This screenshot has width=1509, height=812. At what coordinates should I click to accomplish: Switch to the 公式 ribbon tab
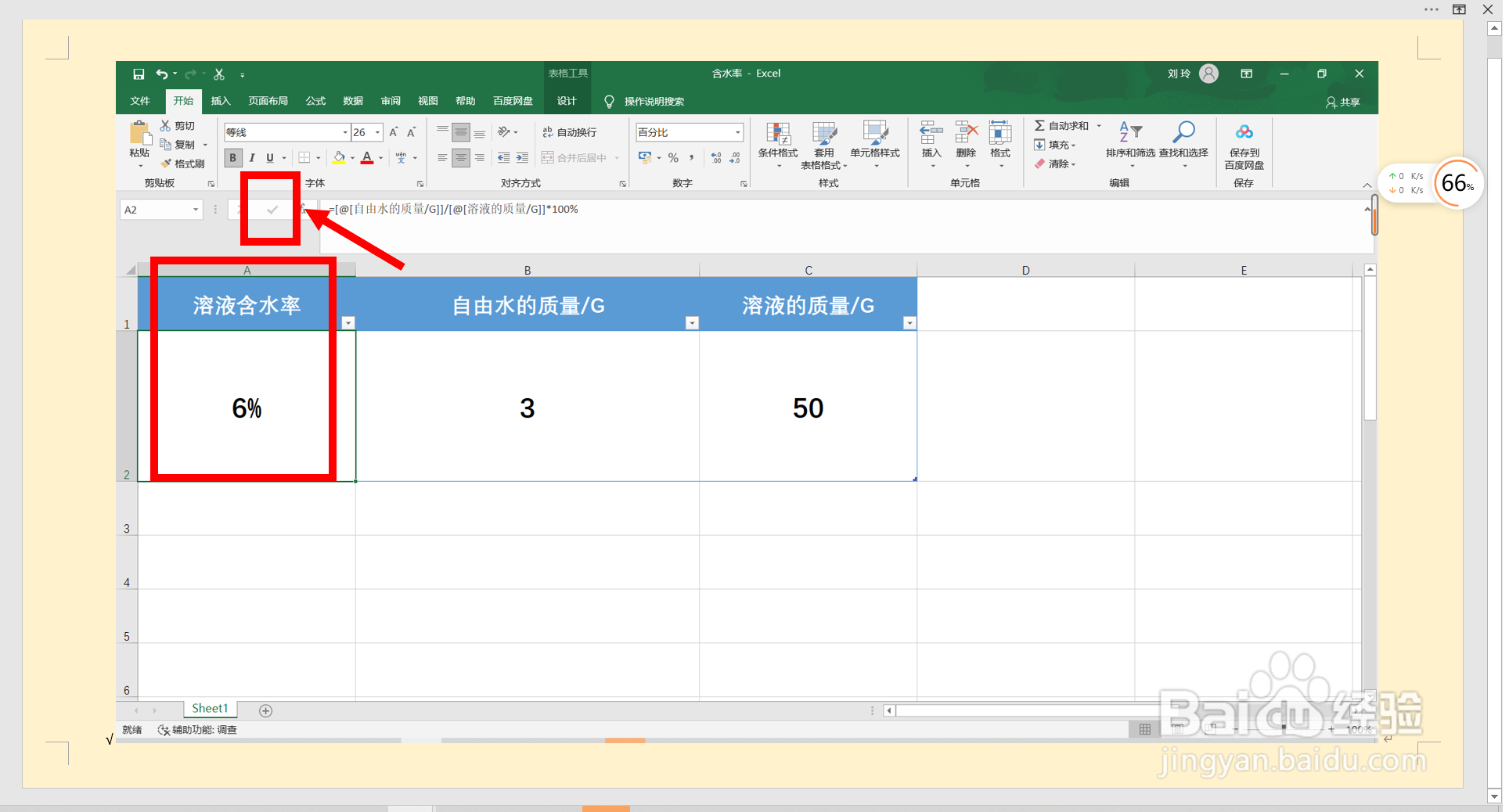315,100
